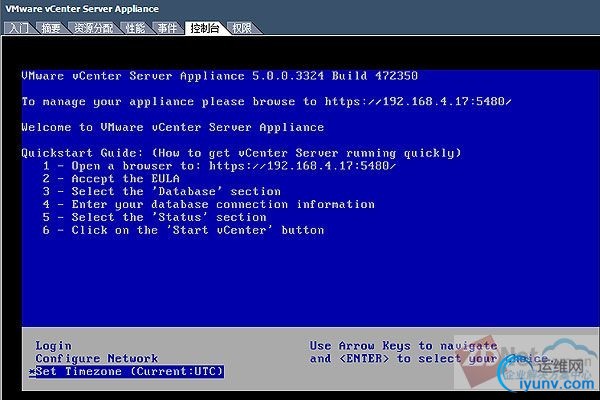Screen dimensions: 600x400
Task: Switch to the 入门 tab
Action: coord(19,28)
